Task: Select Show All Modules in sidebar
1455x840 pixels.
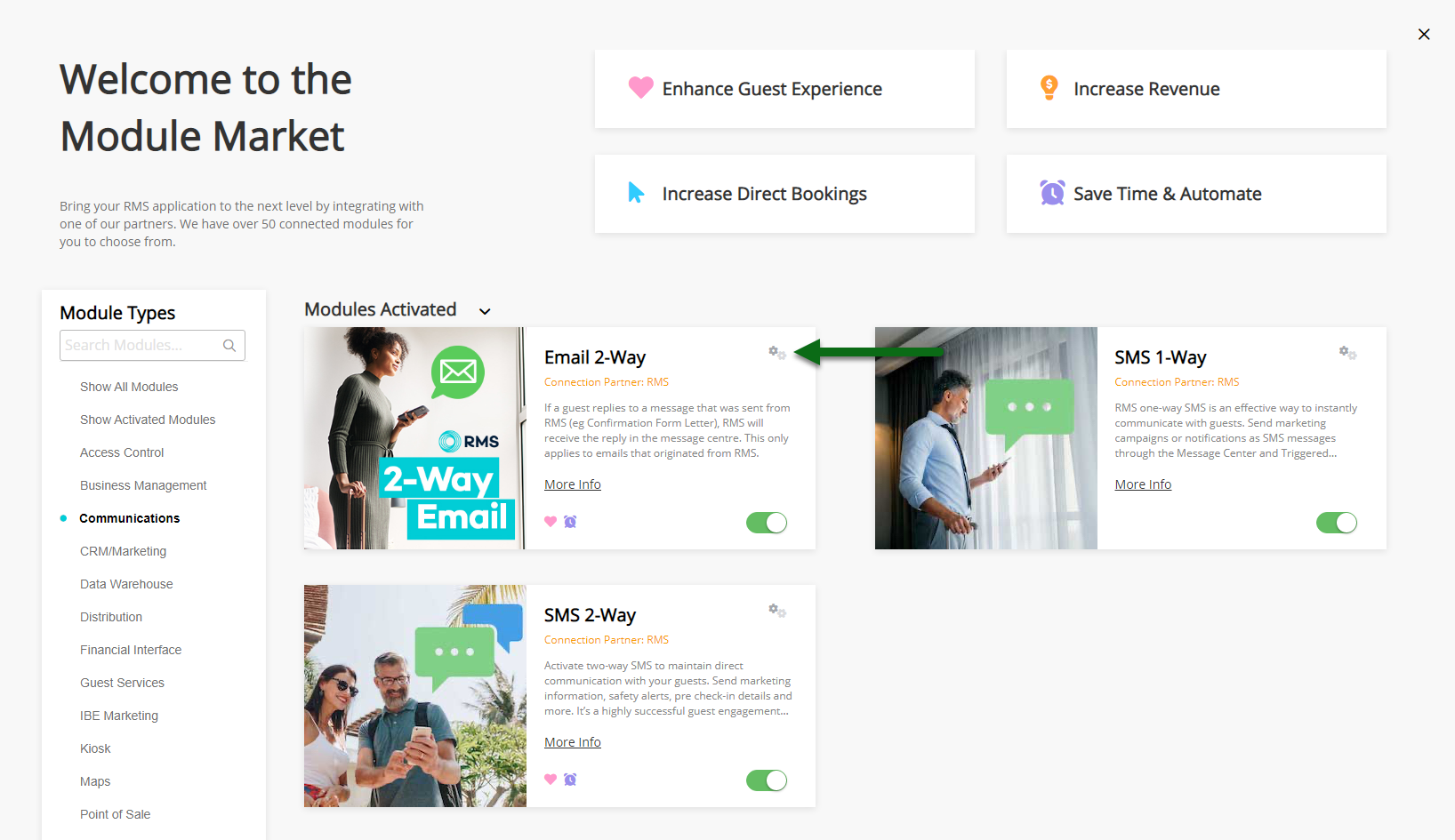Action: click(129, 387)
